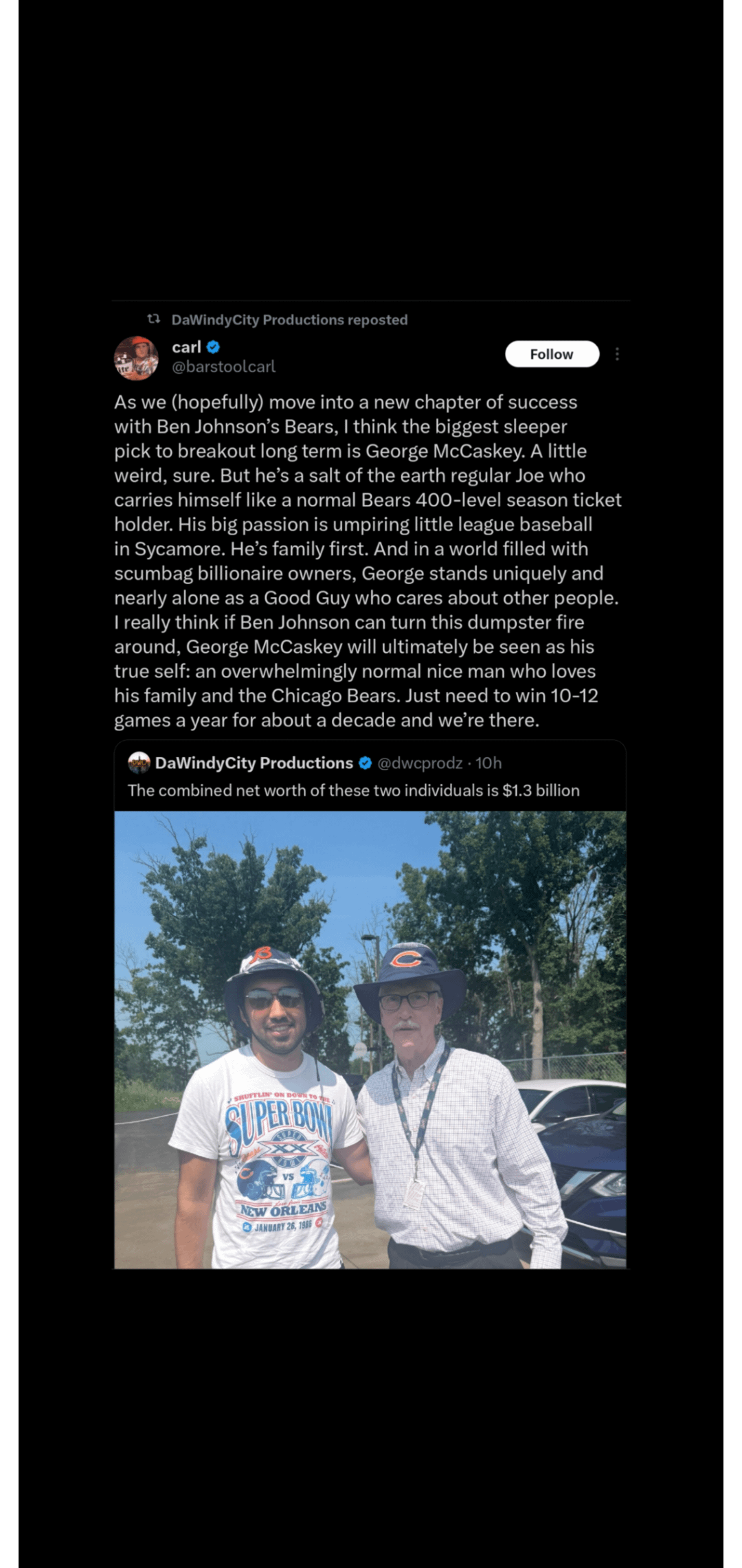Click the verified badge beside DaWindyCity Productions

tap(366, 763)
